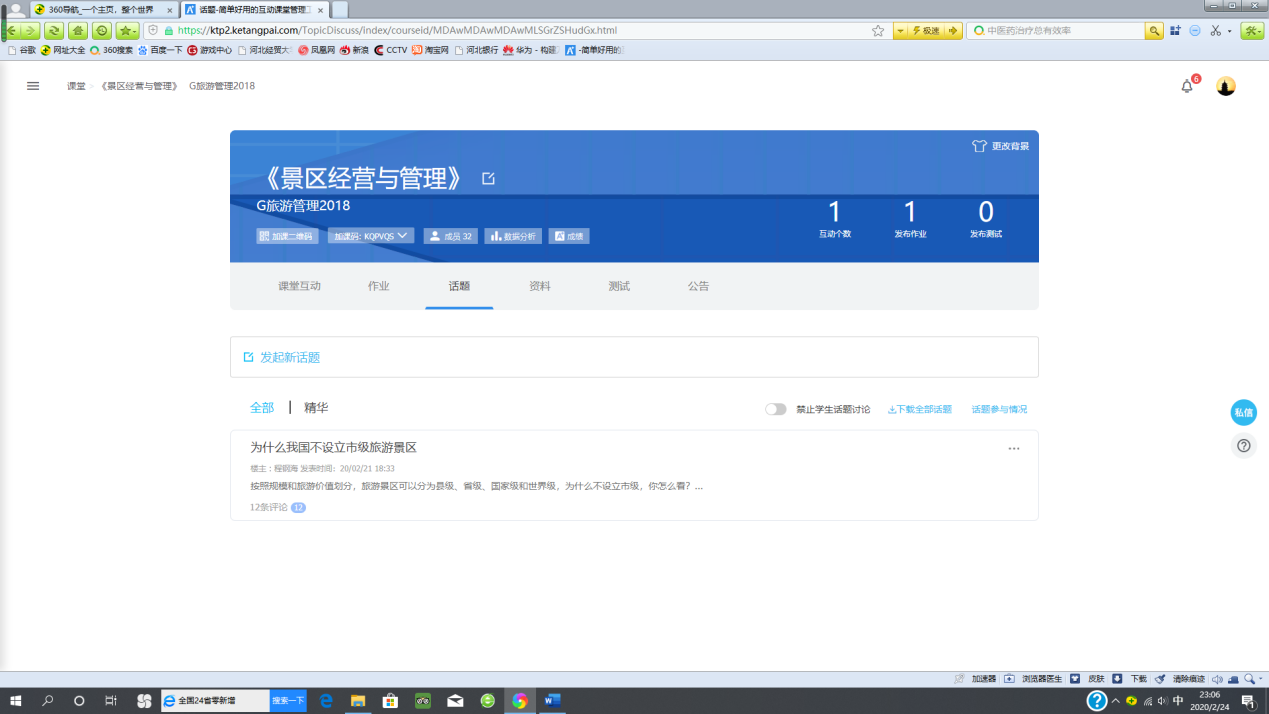Screen dimensions: 1269x714
Task: Open 数据分析 data analysis
Action: [513, 236]
